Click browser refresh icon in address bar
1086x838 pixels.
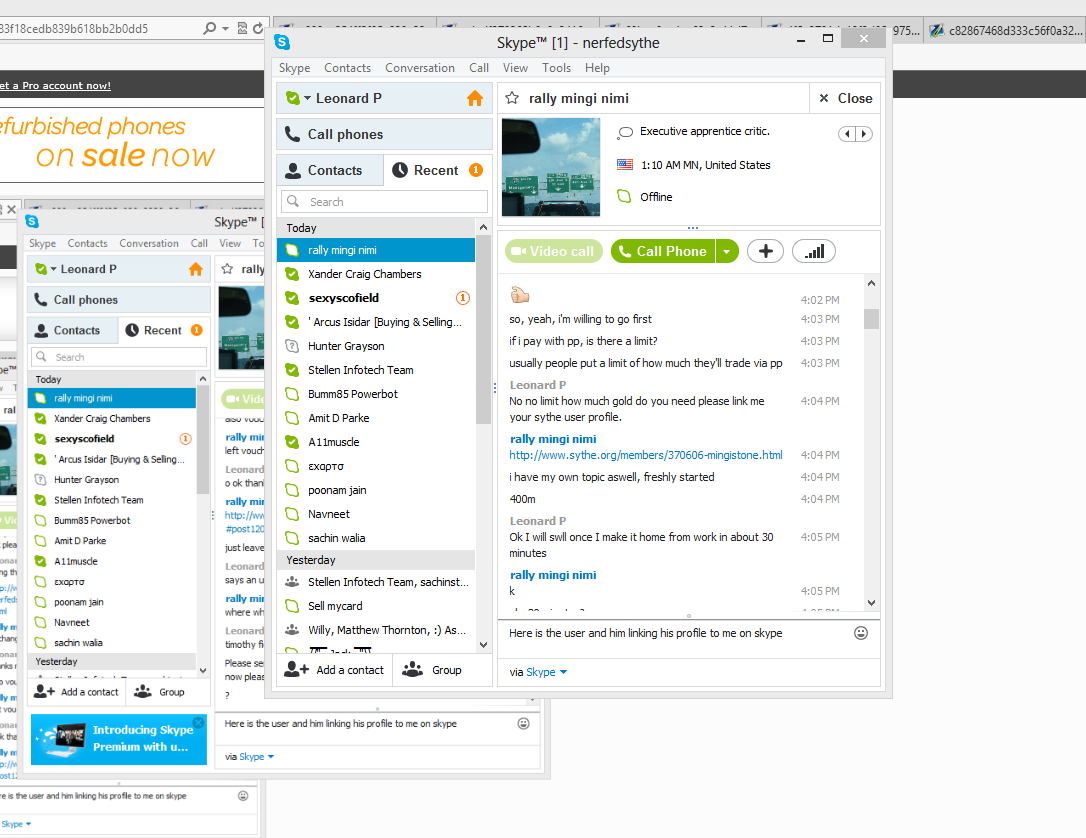258,28
